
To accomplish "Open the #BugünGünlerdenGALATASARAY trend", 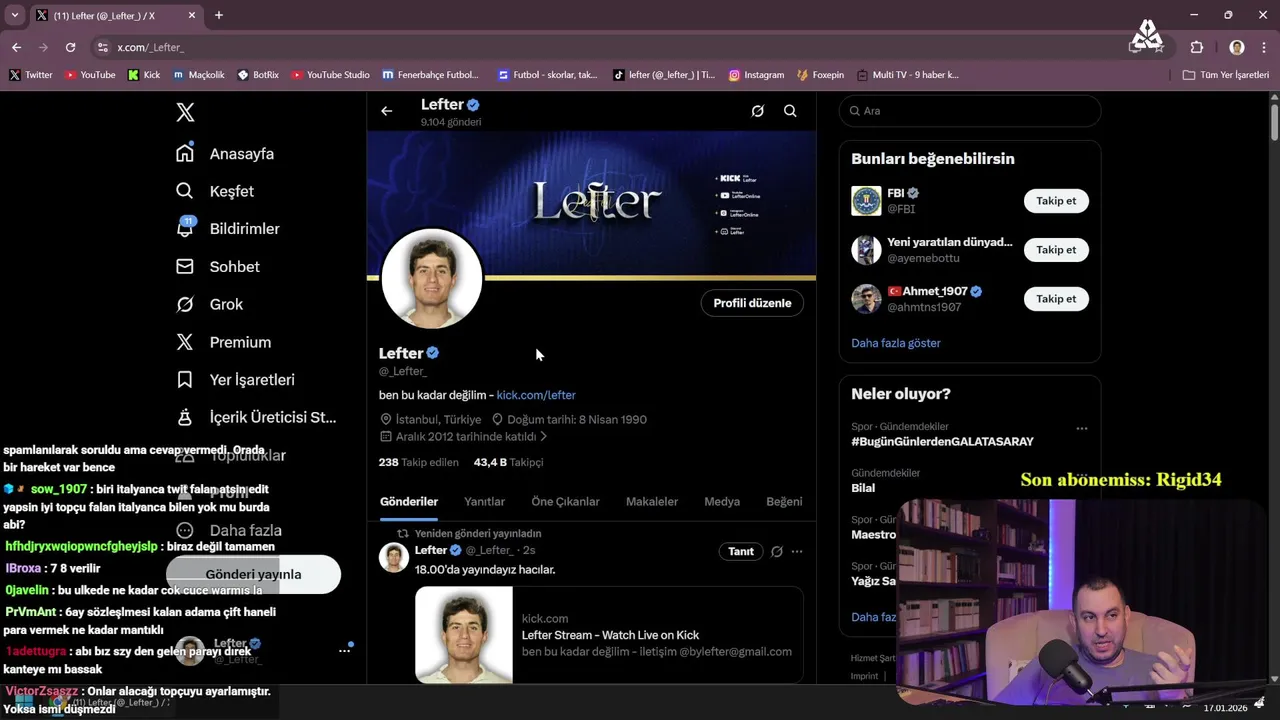I will click(x=942, y=441).
